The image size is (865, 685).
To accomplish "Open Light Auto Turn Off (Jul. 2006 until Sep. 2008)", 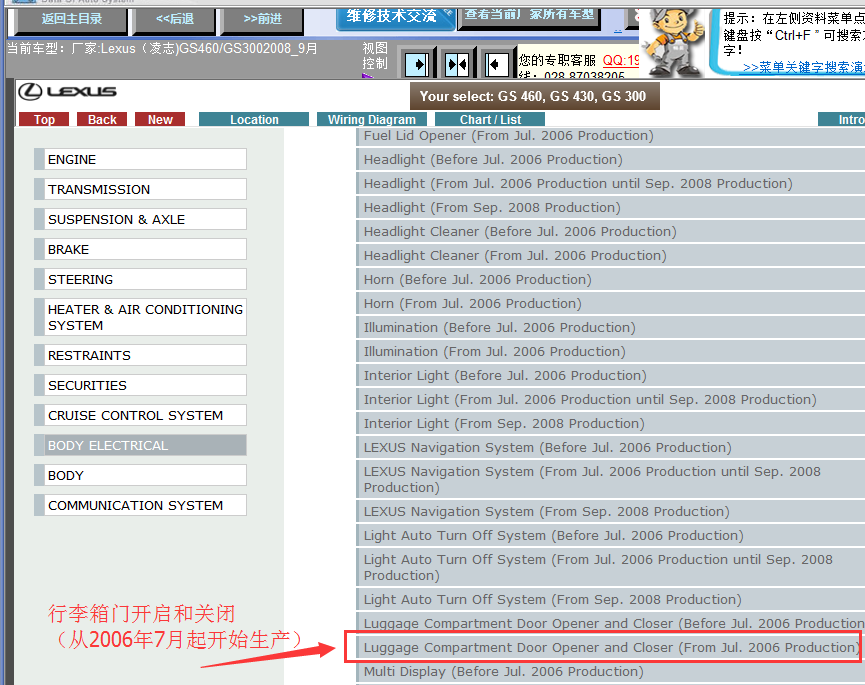I will click(611, 567).
